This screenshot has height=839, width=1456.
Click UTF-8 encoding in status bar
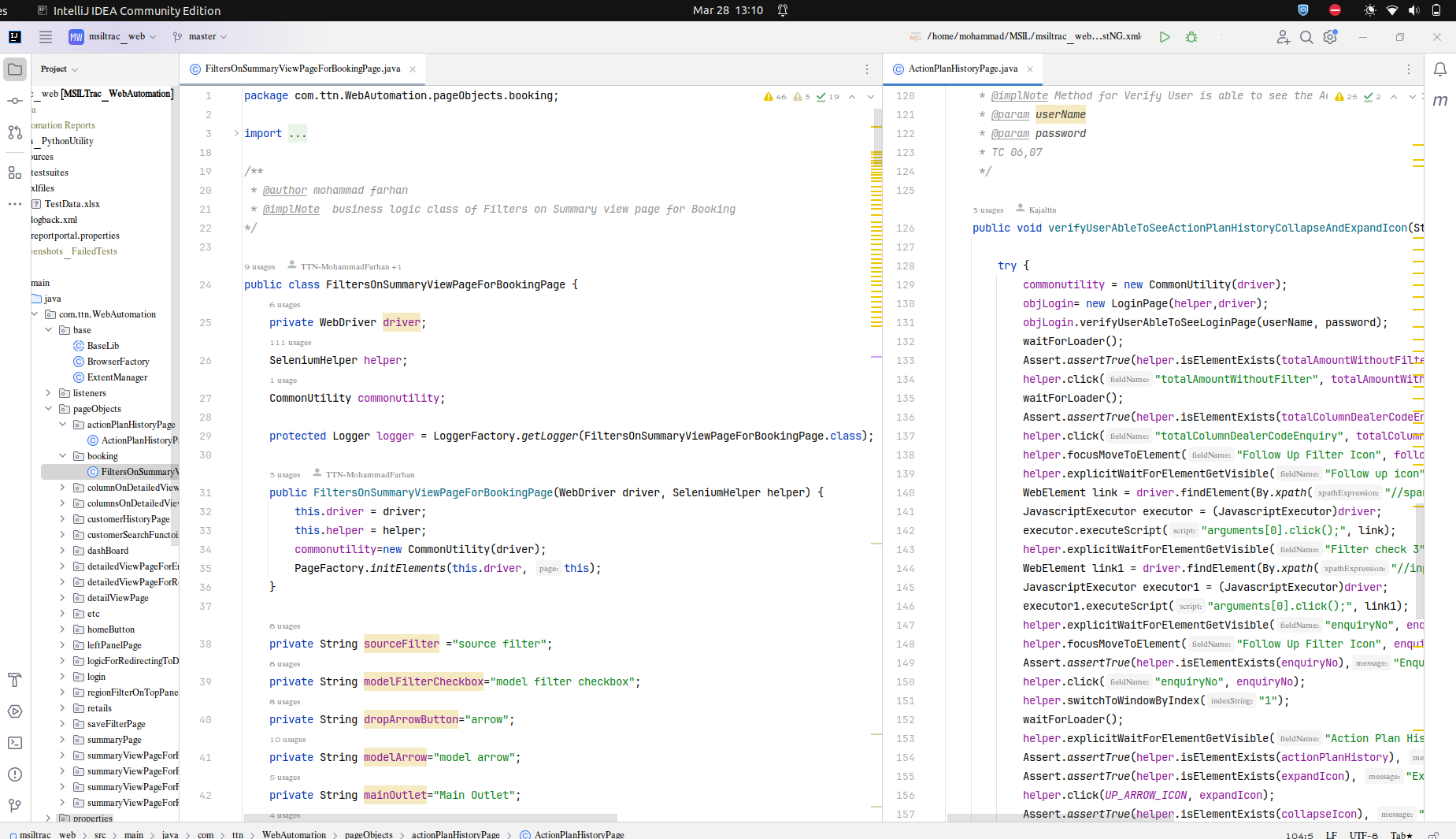1363,835
